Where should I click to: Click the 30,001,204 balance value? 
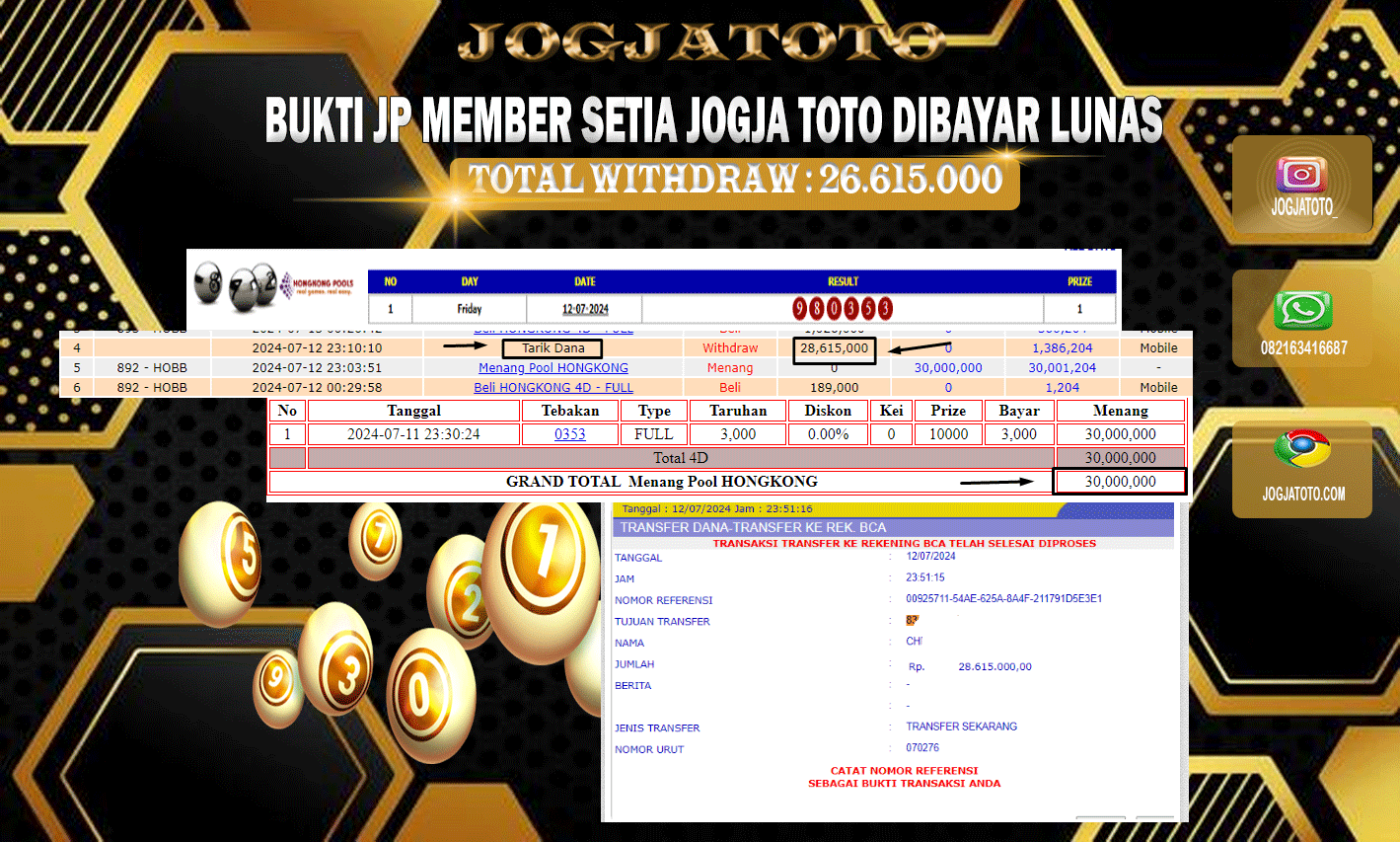(1063, 367)
